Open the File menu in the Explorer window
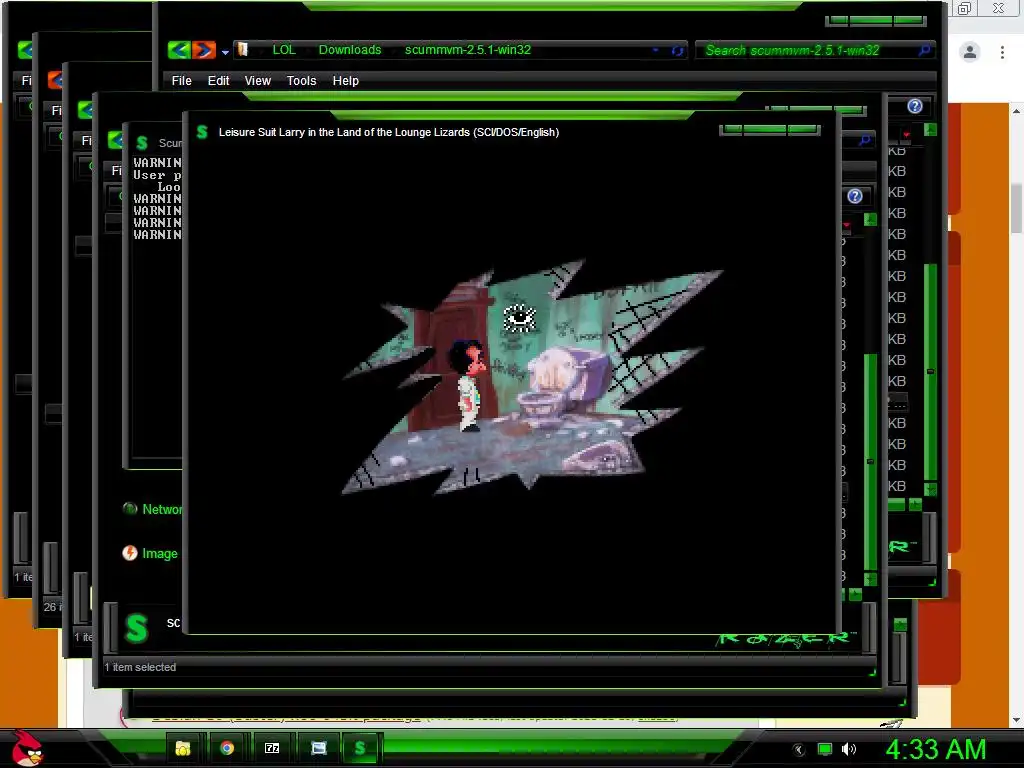1024x768 pixels. (x=182, y=80)
